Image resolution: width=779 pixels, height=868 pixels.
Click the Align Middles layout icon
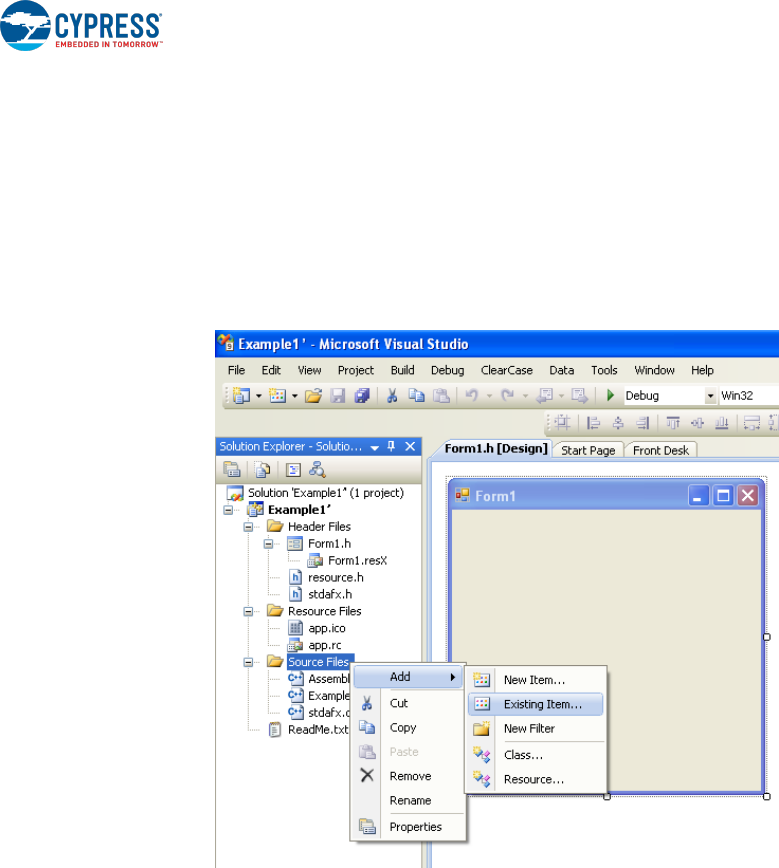coord(697,423)
